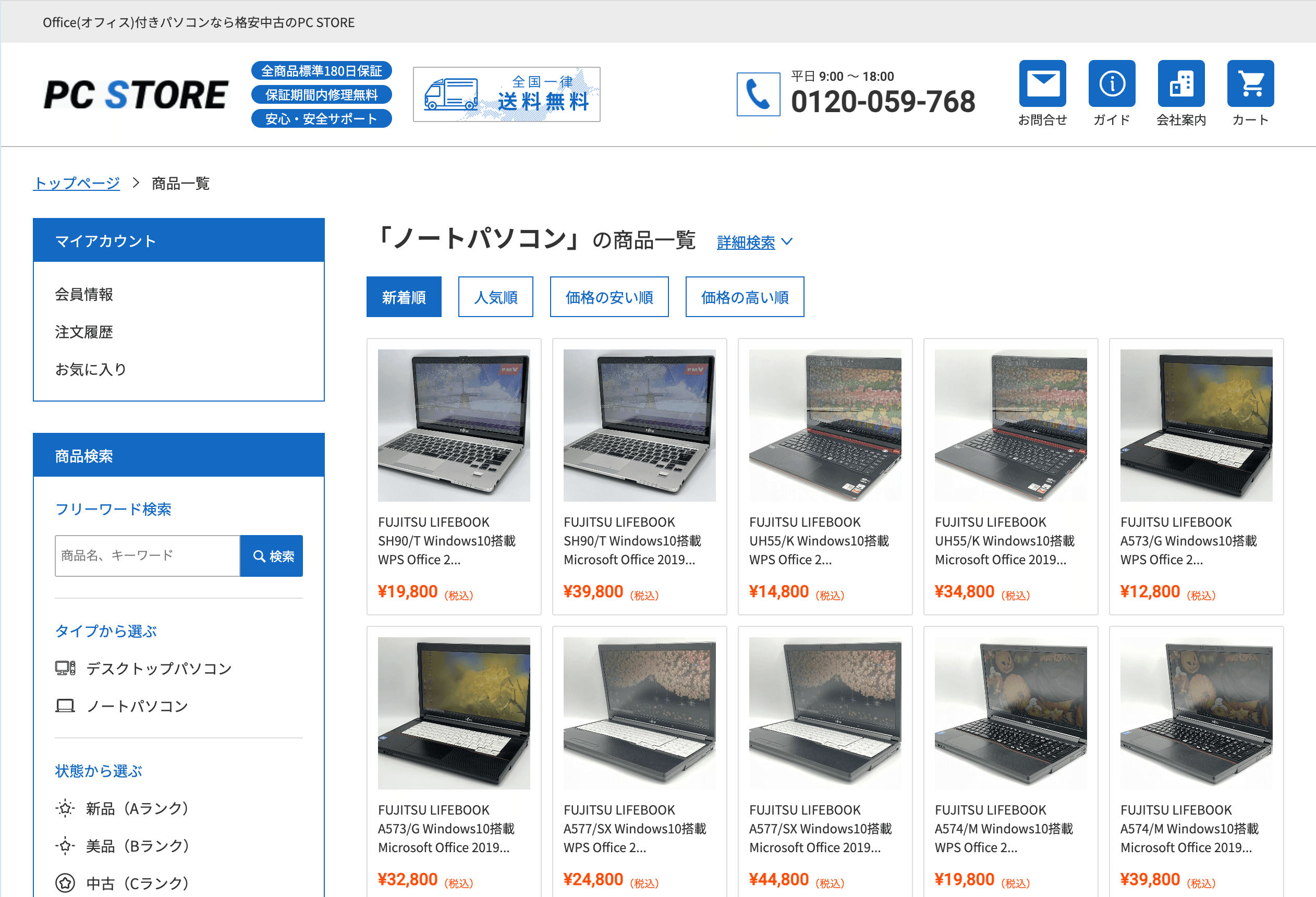Select デスクトップパソコン type filter
The height and width of the screenshot is (897, 1316).
144,669
